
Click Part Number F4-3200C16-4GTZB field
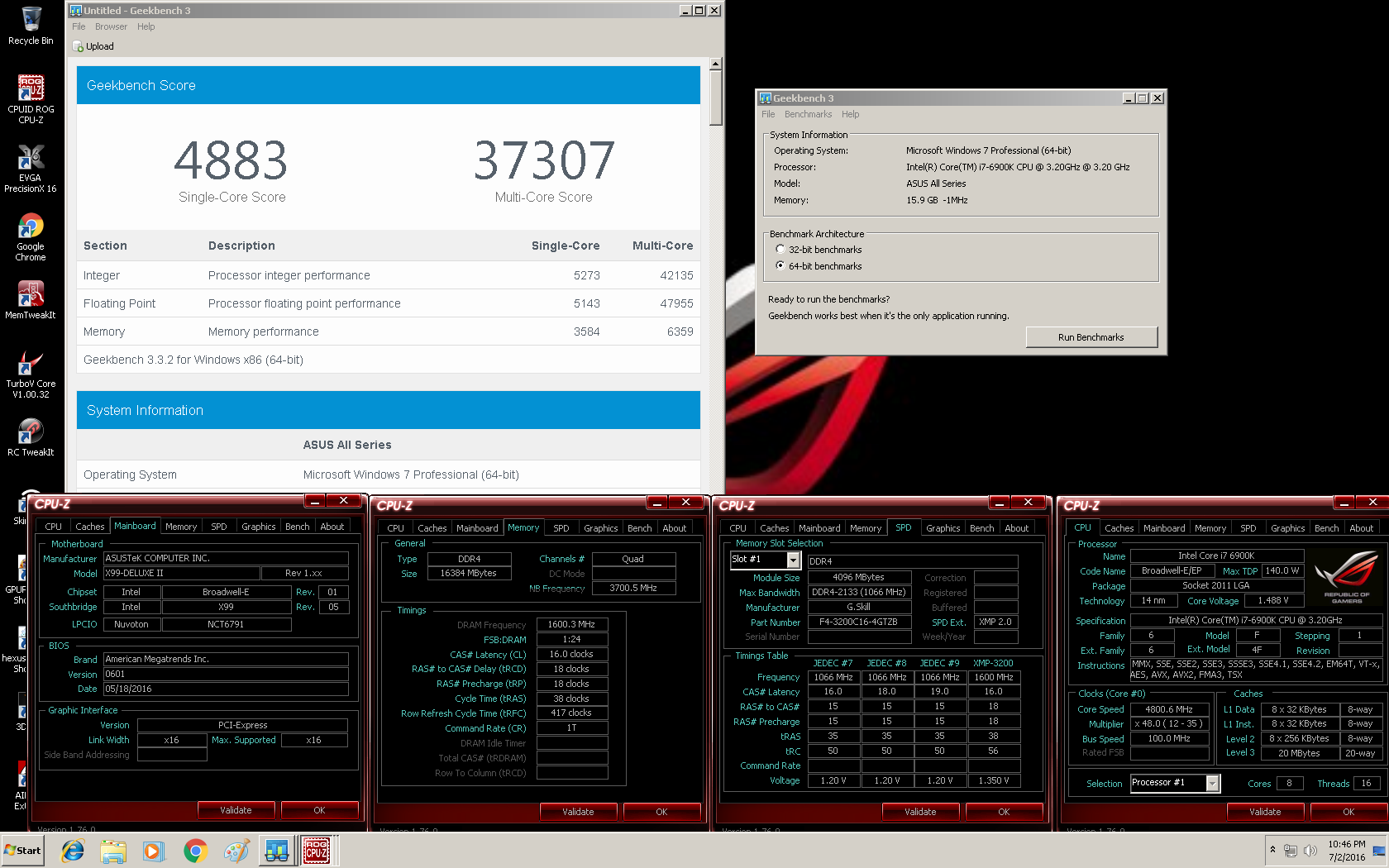tap(858, 622)
